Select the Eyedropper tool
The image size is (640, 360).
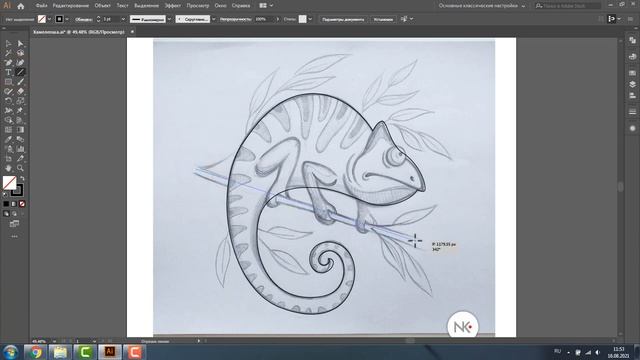(x=8, y=140)
